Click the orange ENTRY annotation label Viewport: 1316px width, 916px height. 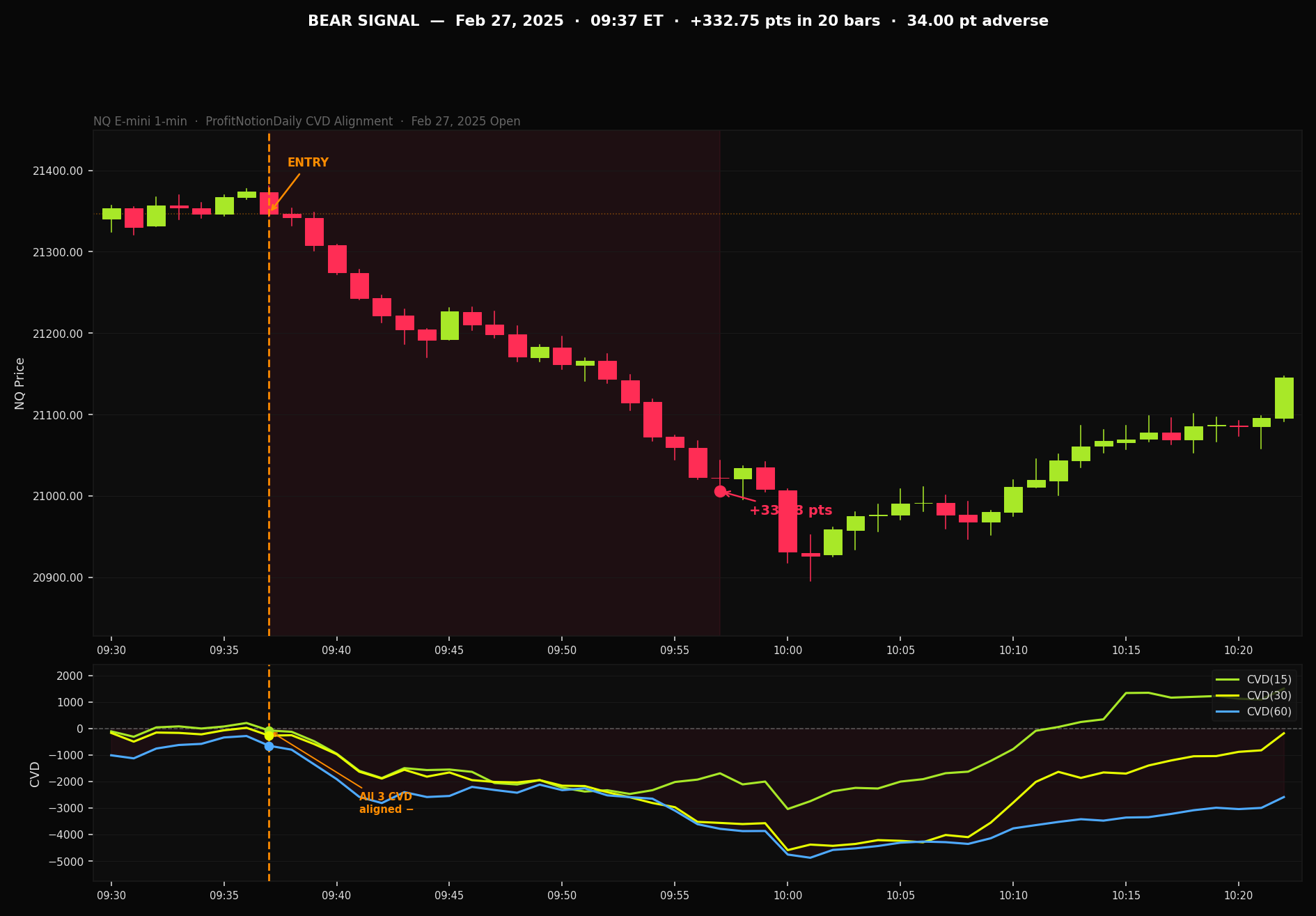click(308, 162)
